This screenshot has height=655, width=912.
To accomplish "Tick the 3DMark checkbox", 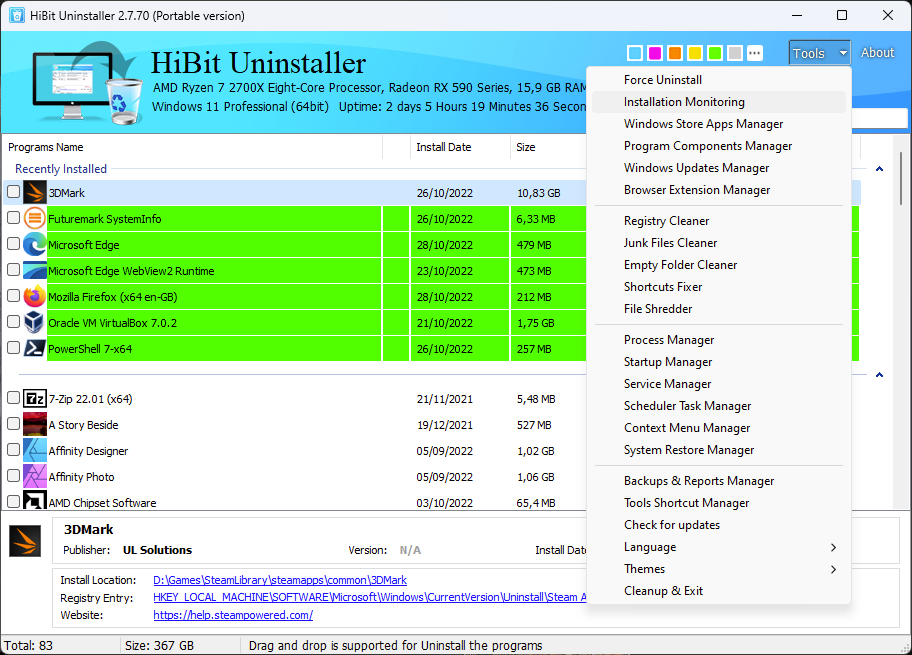I will click(13, 191).
